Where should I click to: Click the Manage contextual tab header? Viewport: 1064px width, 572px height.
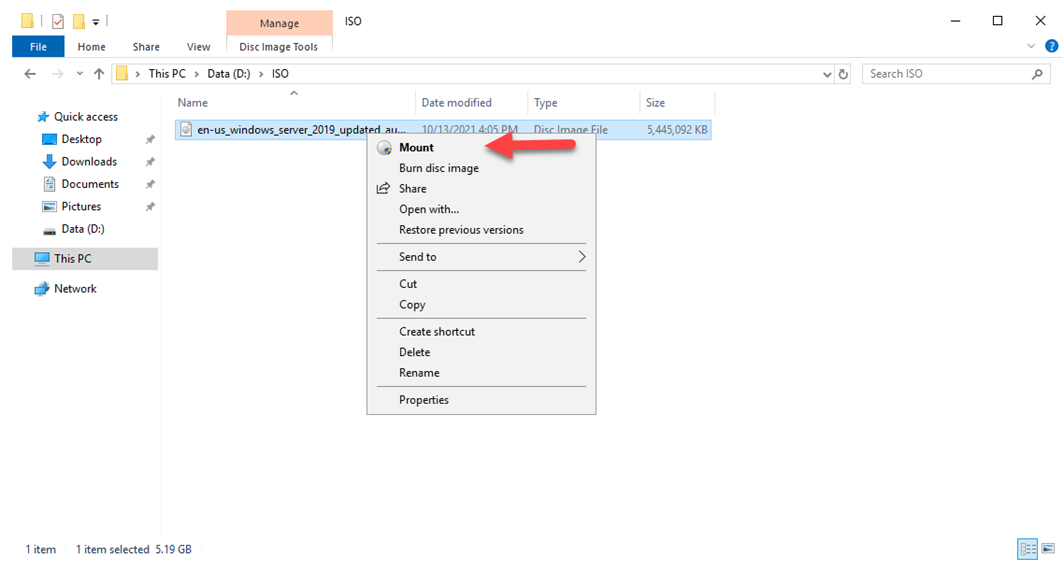coord(279,23)
